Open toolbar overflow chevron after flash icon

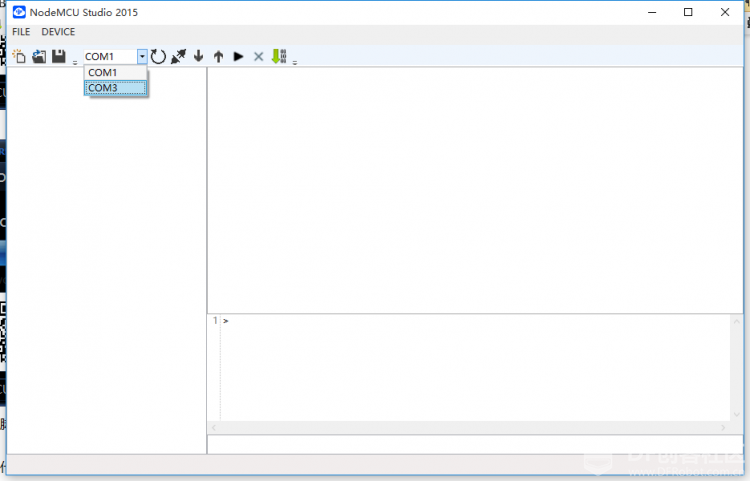[x=295, y=63]
